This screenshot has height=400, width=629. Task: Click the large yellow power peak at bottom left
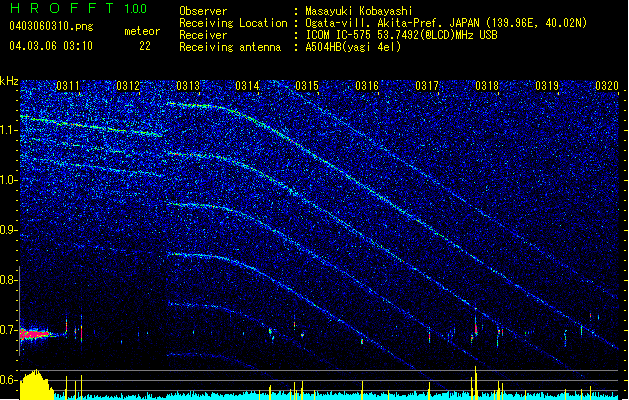(x=36, y=385)
